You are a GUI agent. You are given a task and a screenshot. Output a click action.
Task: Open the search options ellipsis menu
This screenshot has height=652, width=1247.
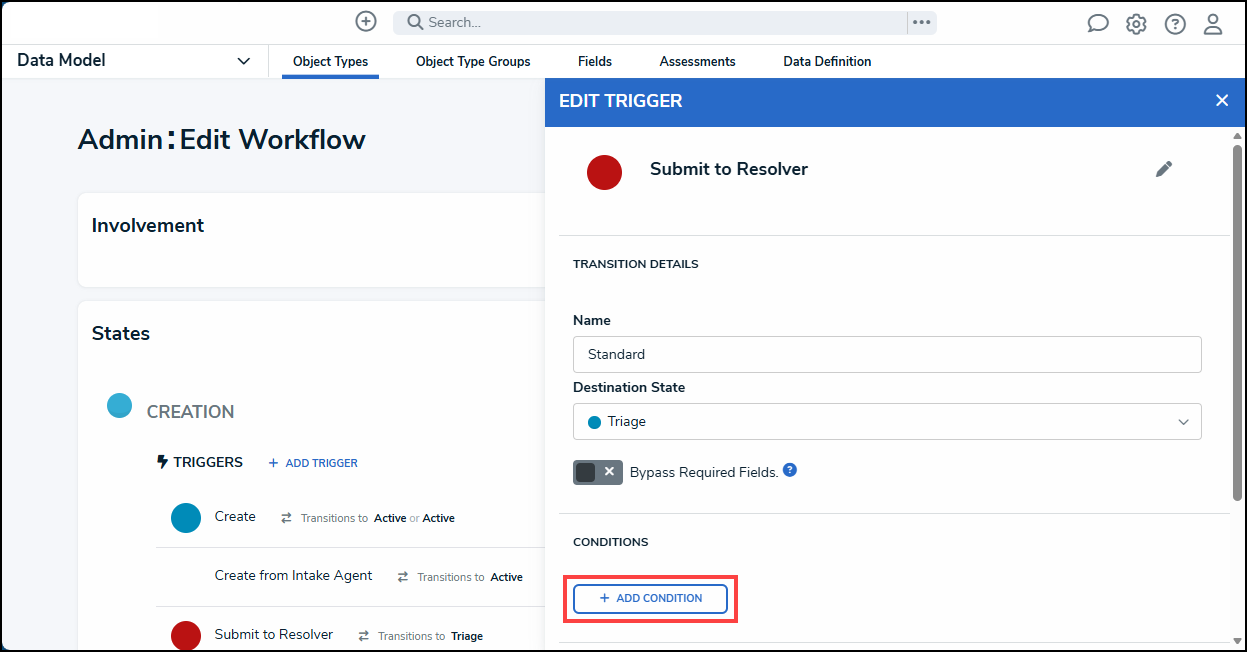pyautogui.click(x=922, y=22)
